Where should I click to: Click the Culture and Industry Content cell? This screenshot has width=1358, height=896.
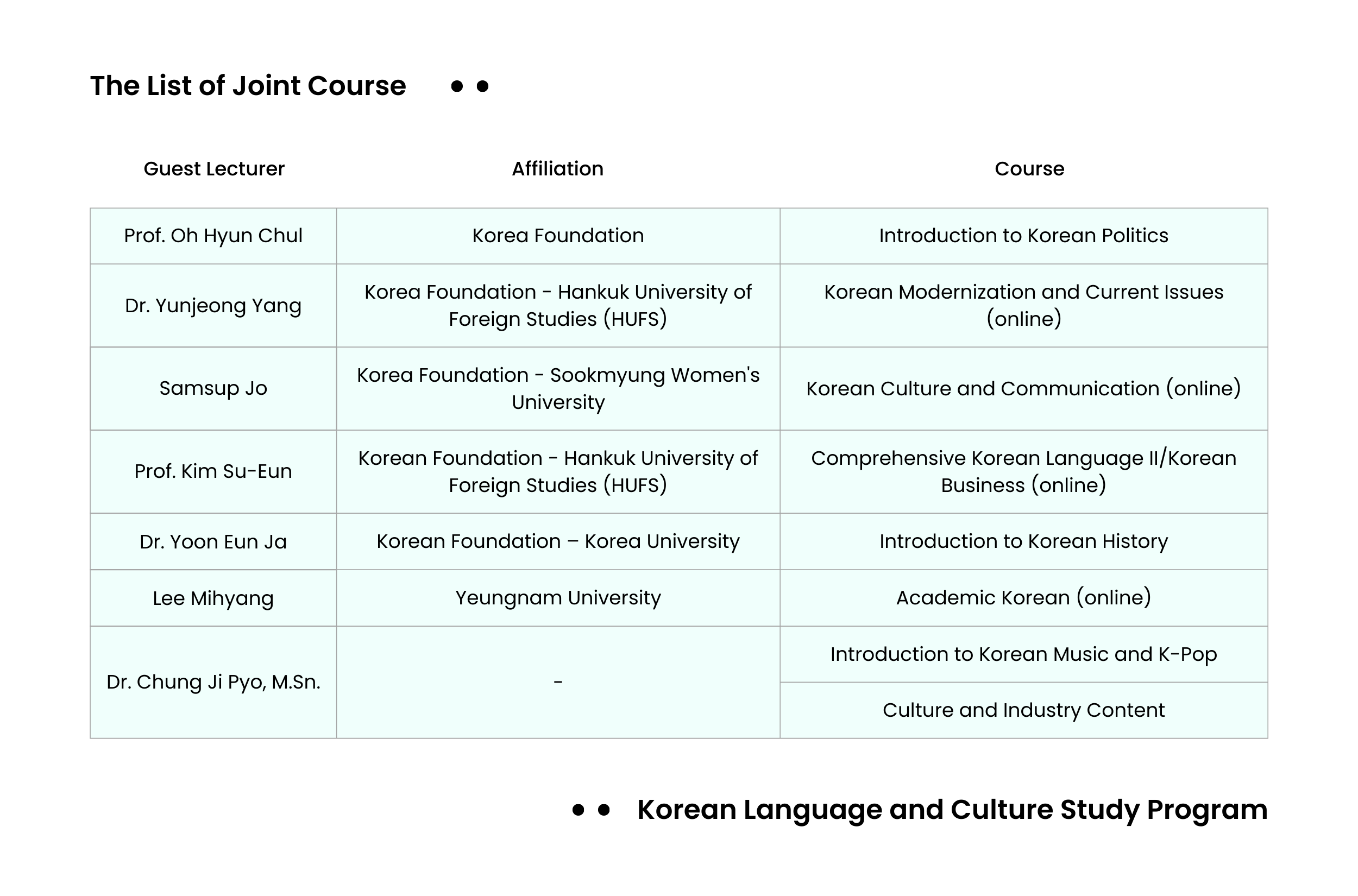point(1023,710)
